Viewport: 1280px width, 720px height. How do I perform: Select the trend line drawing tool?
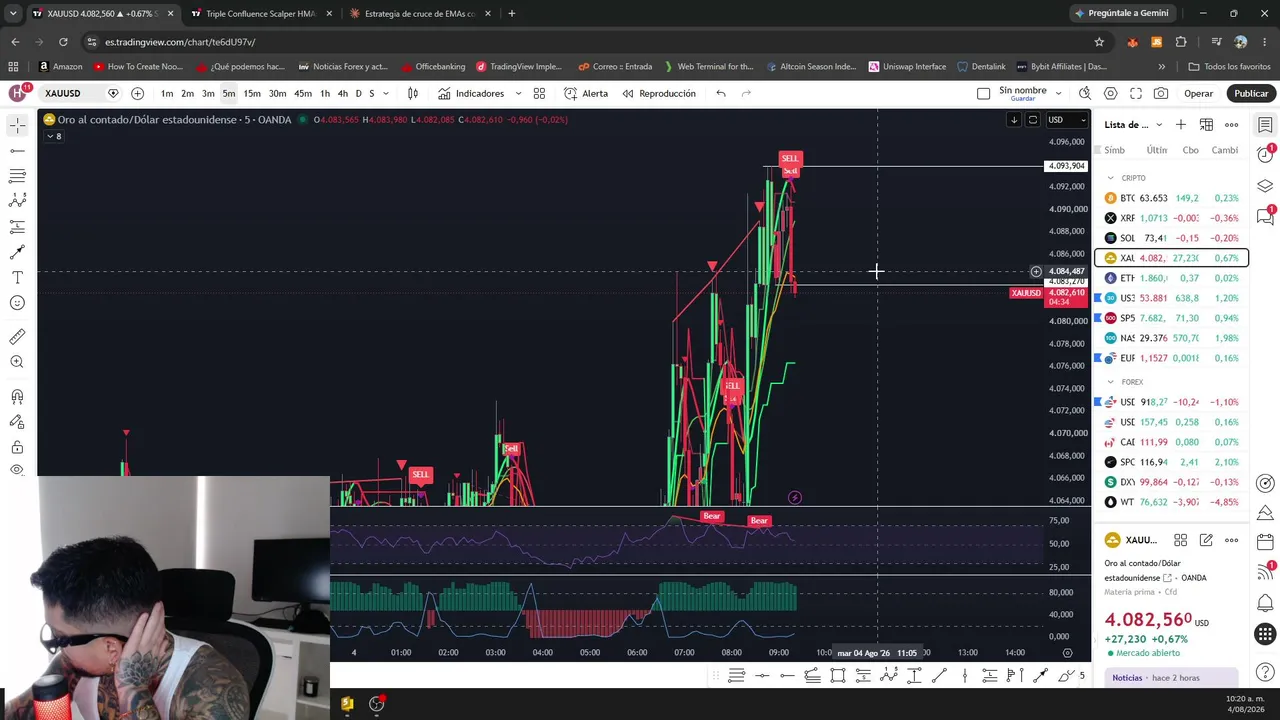[17, 151]
